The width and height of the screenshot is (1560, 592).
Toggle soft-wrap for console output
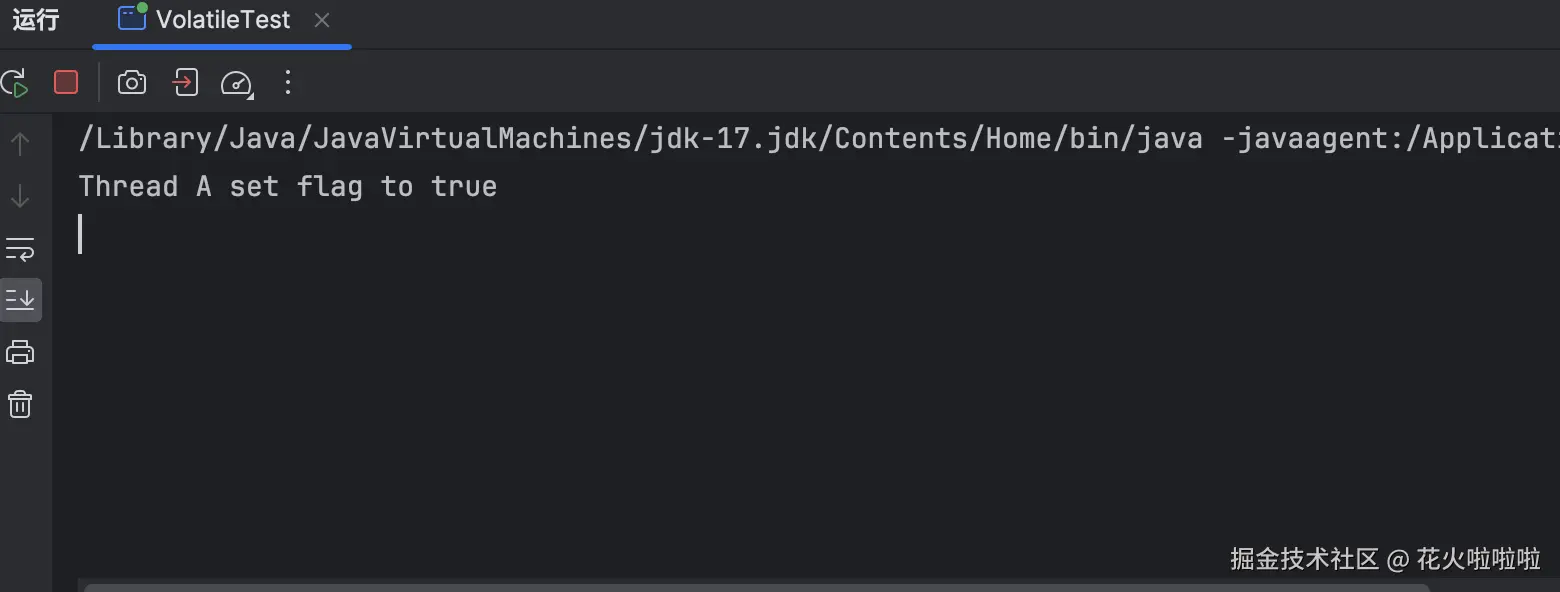tap(20, 248)
